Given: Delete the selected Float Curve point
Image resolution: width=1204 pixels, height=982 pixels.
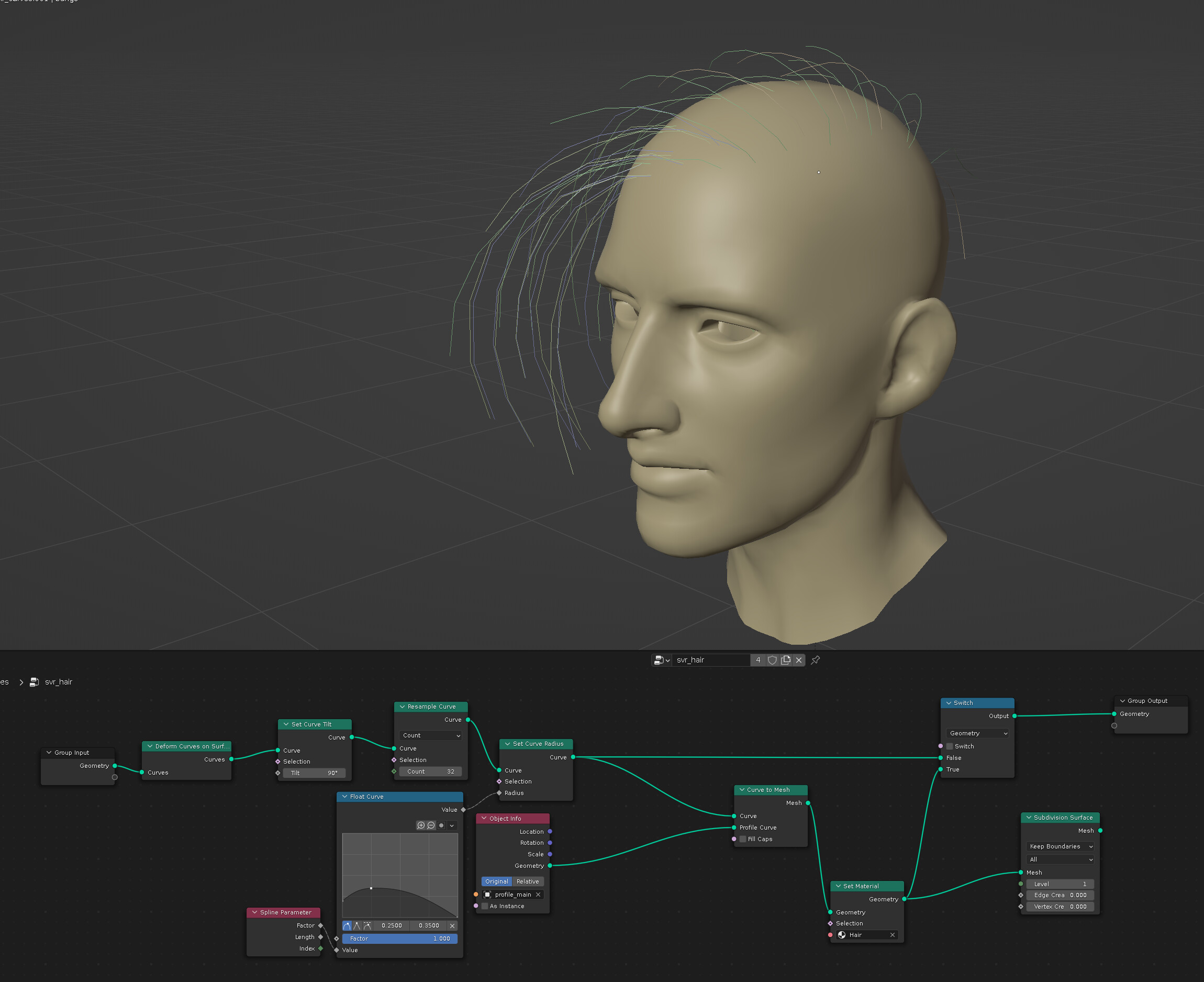Looking at the screenshot, I should (x=452, y=926).
